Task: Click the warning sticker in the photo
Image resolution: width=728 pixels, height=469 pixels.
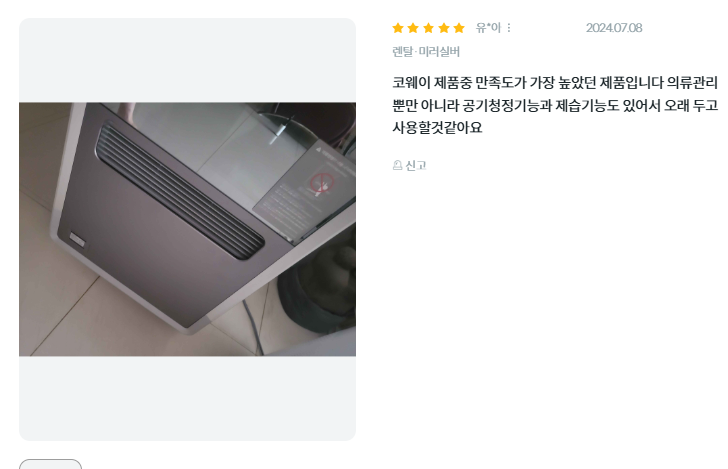Action: 304,190
